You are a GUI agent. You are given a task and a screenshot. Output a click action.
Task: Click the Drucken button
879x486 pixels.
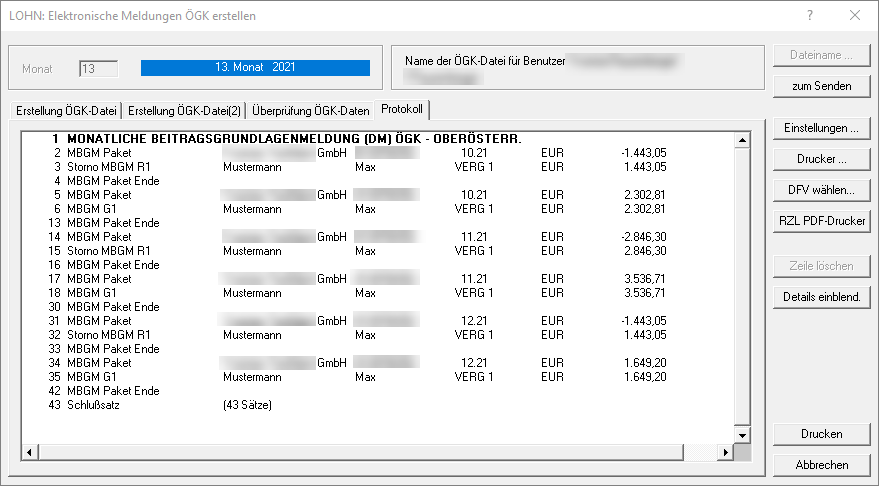(821, 434)
